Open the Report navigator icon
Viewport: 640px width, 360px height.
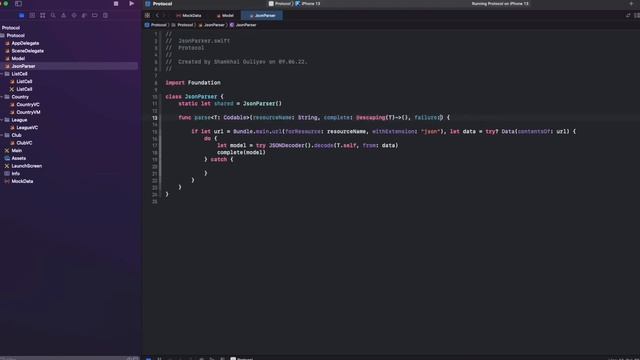pyautogui.click(x=105, y=16)
